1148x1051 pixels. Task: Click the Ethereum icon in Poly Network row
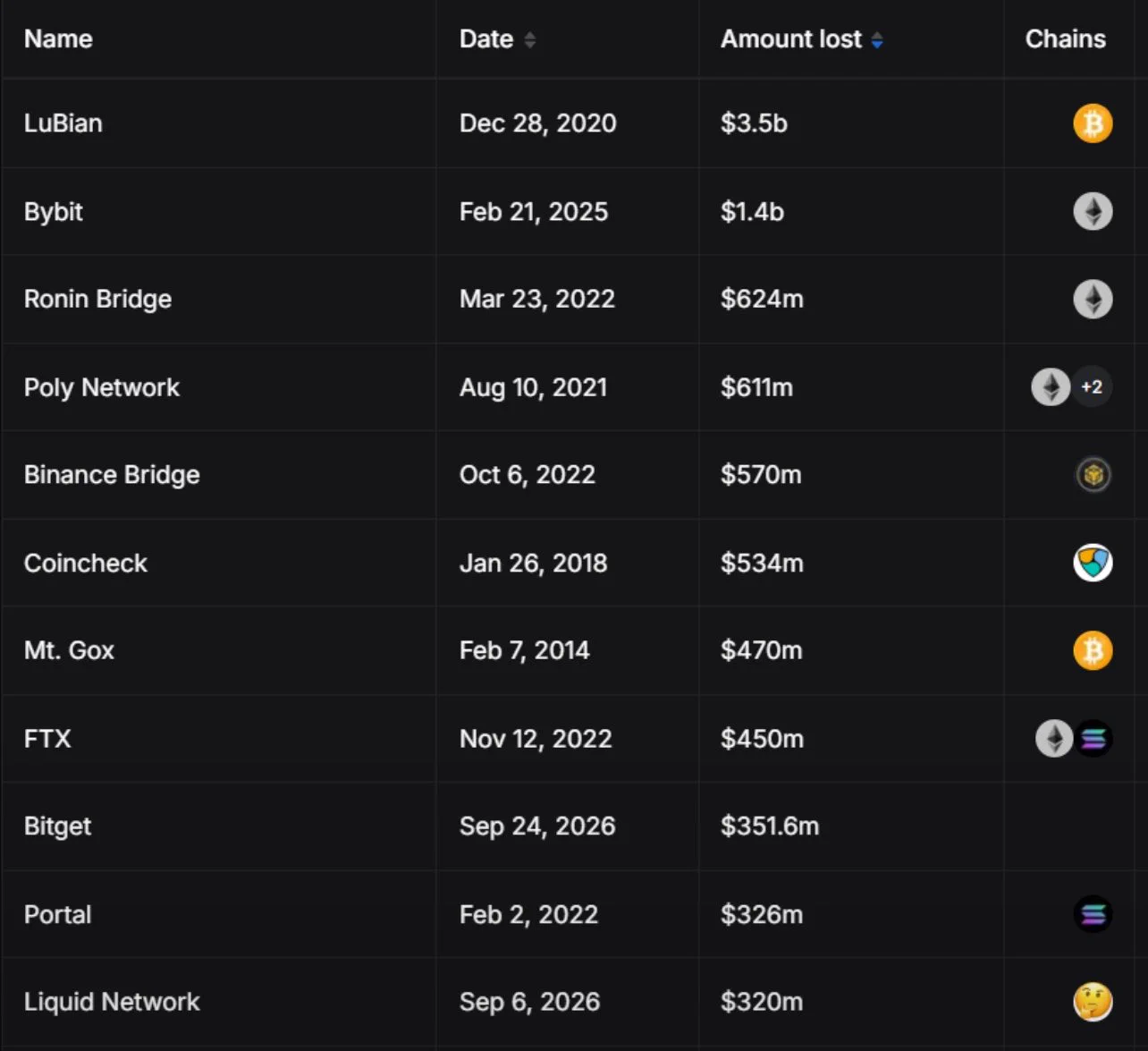1051,387
